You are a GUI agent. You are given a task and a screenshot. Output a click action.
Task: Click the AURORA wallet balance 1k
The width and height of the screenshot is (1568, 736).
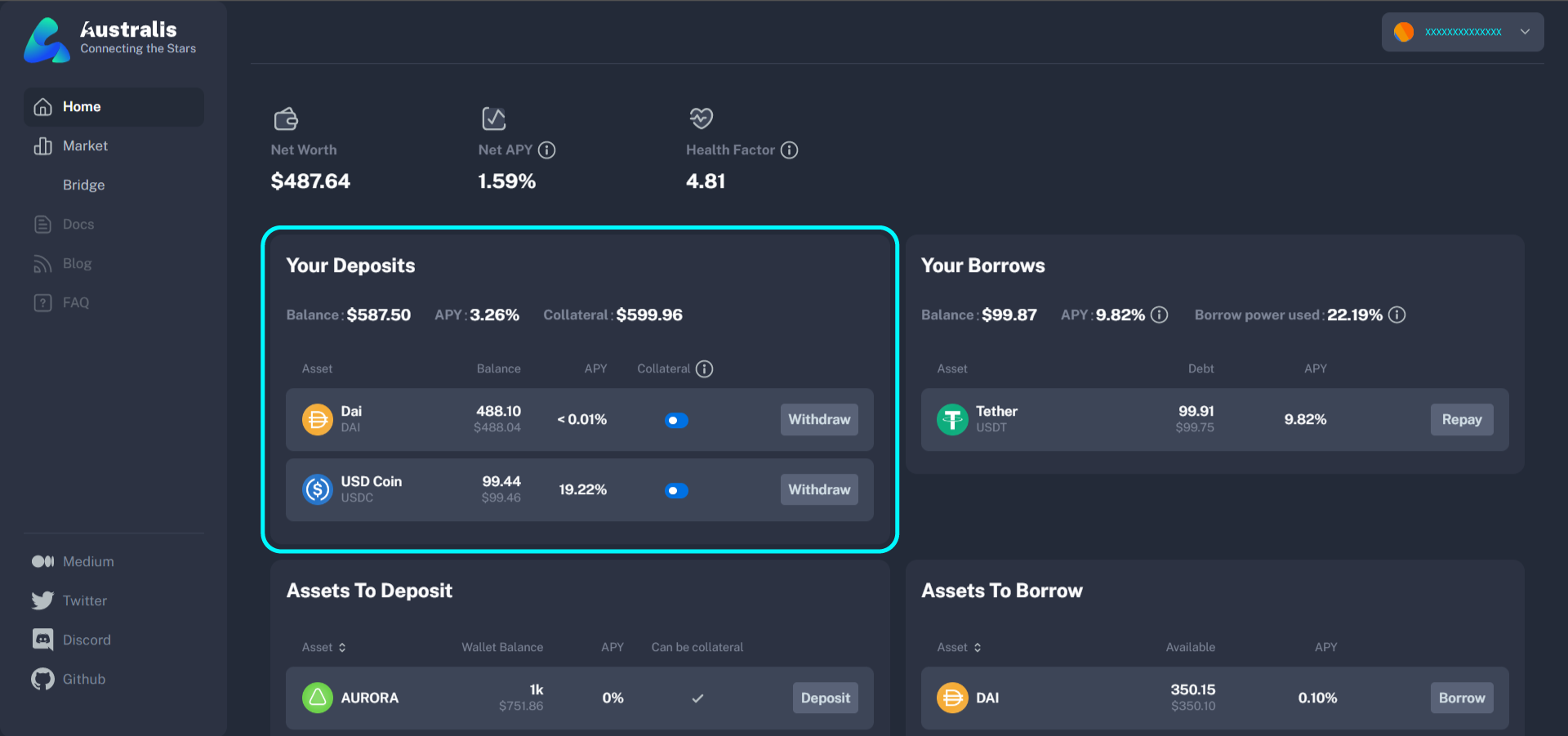[x=537, y=690]
